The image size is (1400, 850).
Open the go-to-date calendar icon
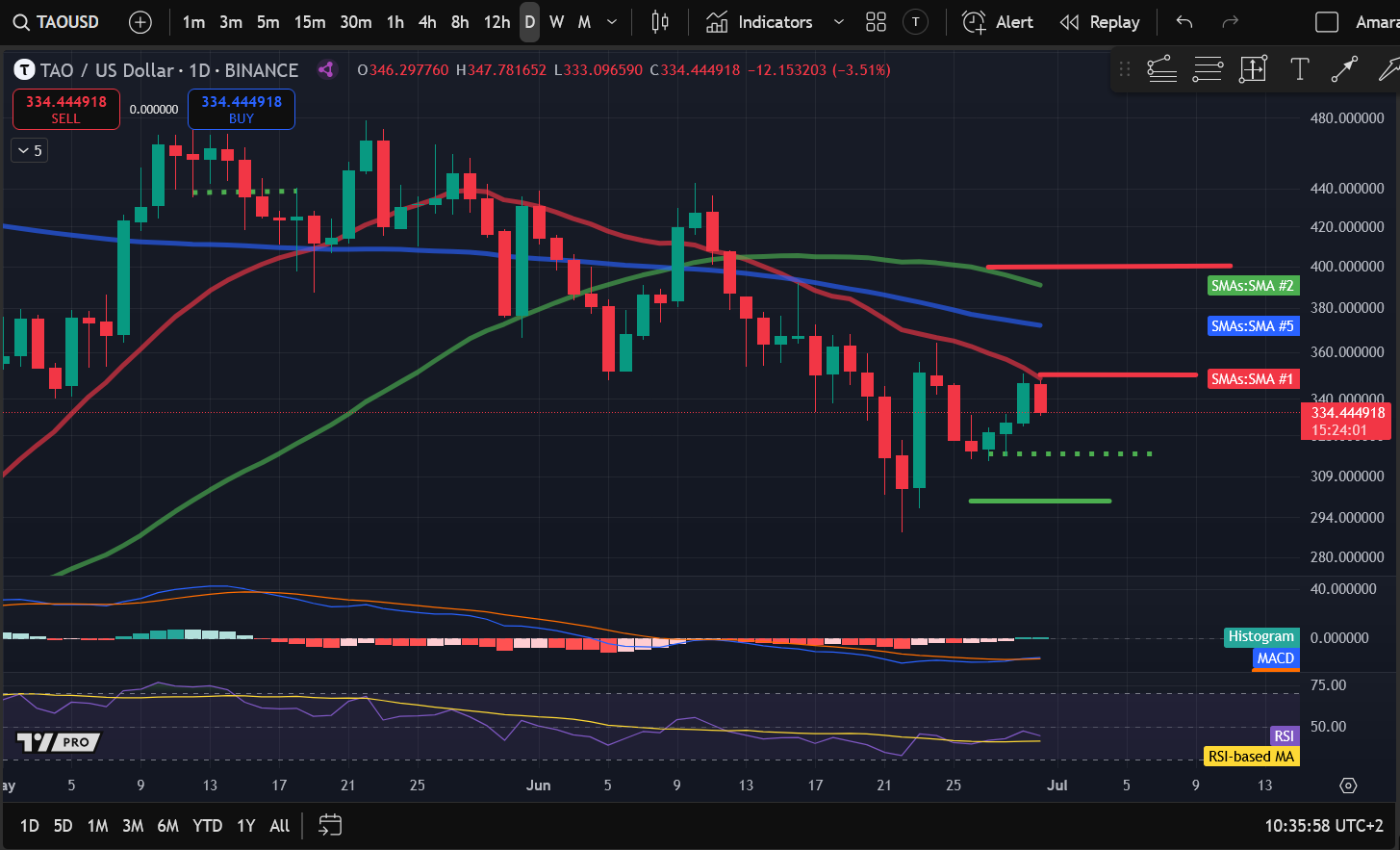click(x=330, y=825)
